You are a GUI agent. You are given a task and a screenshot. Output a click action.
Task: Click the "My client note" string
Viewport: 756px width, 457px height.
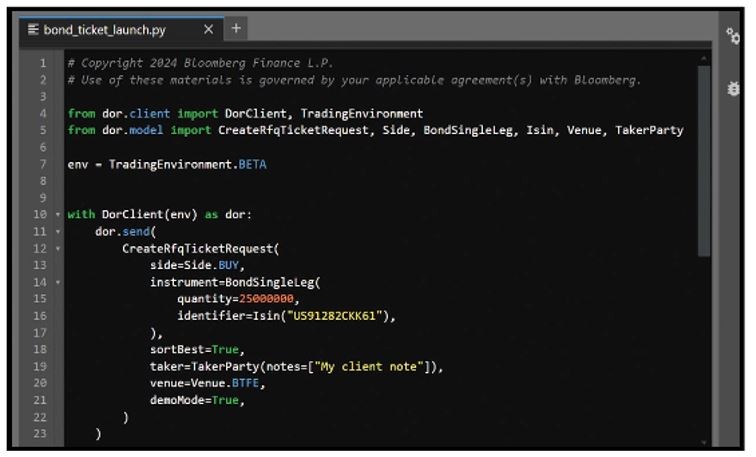(368, 366)
